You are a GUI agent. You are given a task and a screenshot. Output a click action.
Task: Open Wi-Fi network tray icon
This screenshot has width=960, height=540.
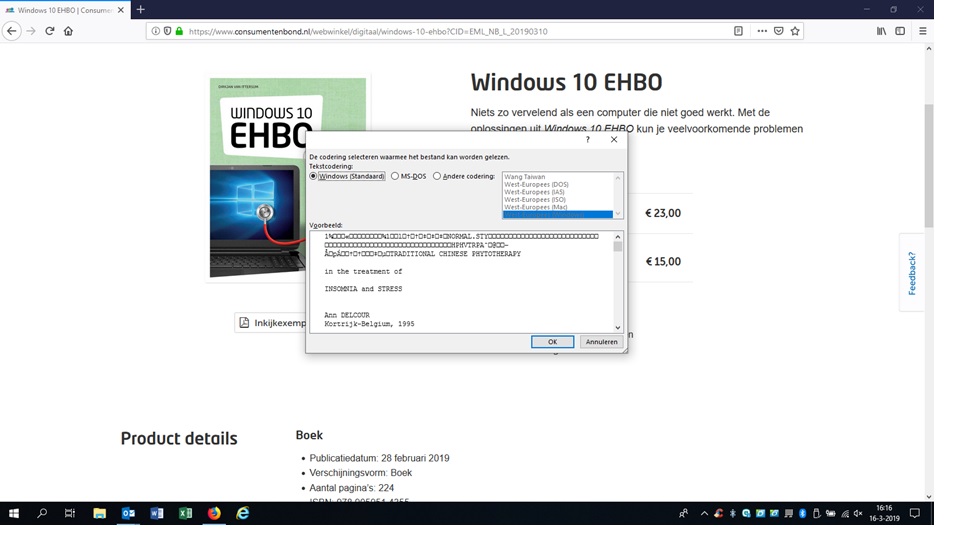click(x=845, y=513)
